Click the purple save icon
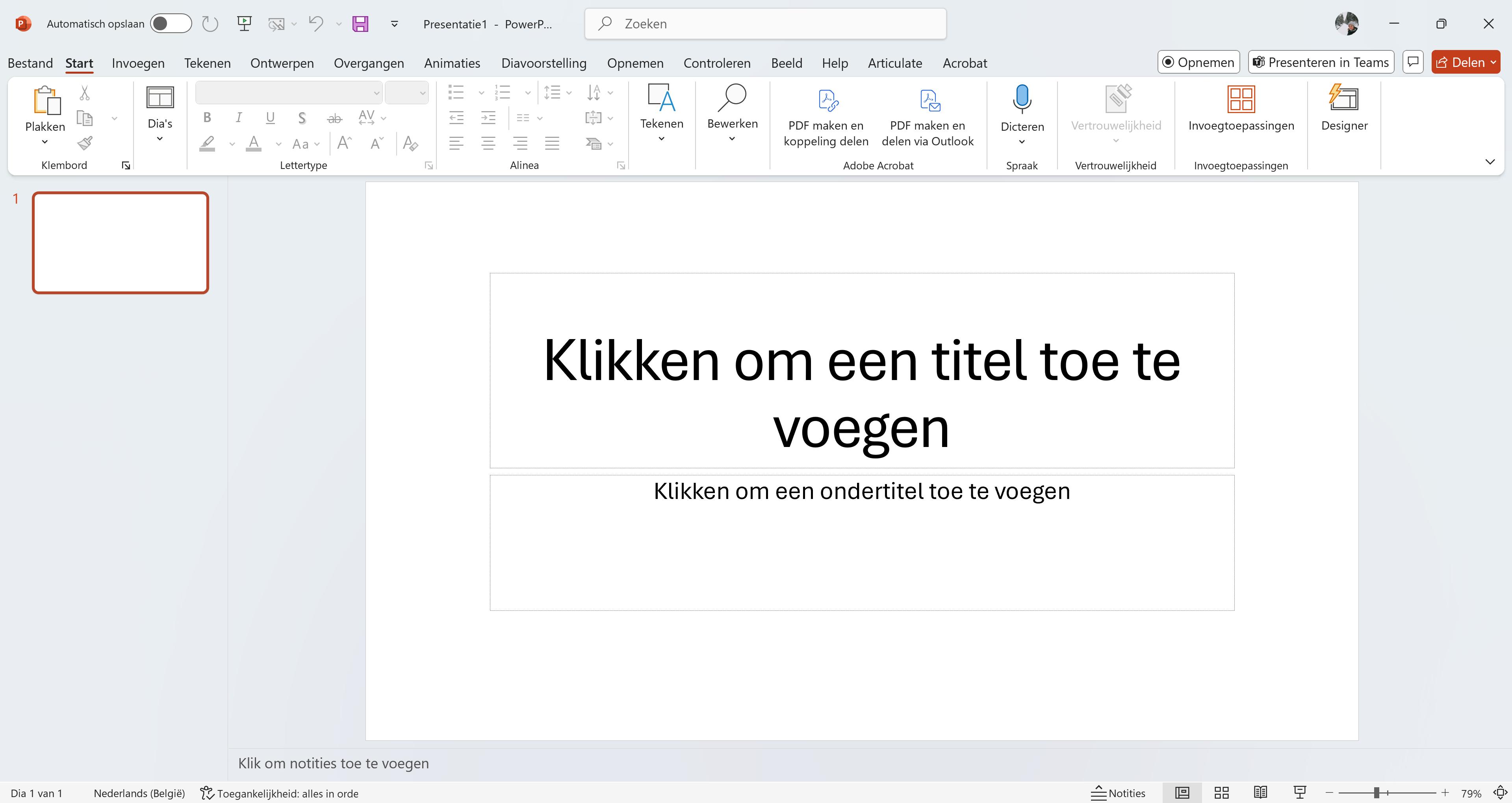1512x803 pixels. 360,24
